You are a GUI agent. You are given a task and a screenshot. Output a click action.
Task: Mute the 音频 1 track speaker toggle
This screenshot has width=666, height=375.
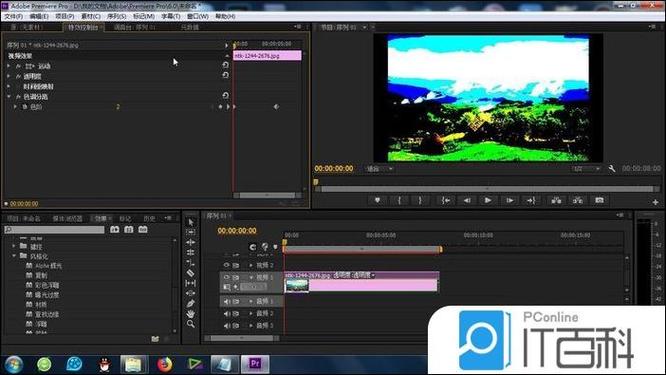[x=226, y=301]
